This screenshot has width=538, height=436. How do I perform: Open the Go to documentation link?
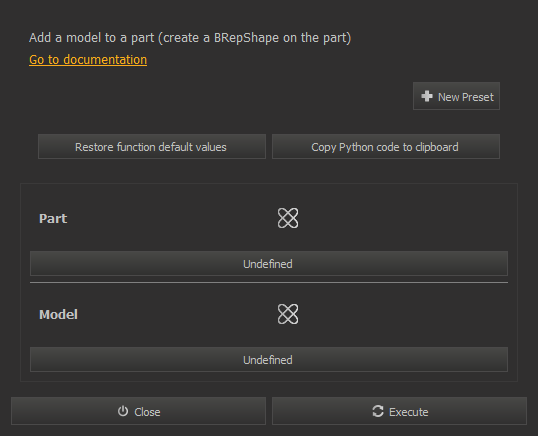88,60
